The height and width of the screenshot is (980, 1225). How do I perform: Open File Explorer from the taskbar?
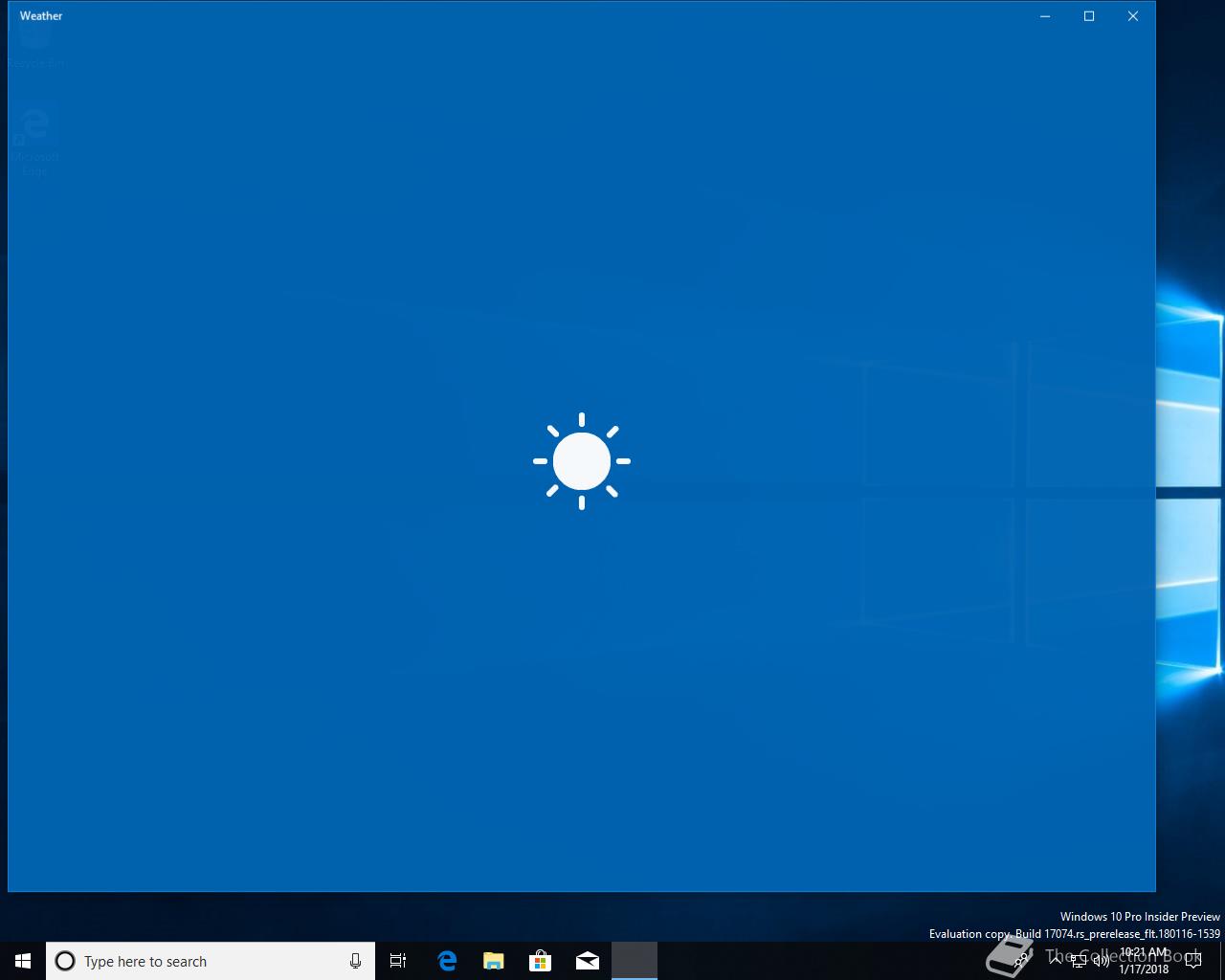pos(494,961)
